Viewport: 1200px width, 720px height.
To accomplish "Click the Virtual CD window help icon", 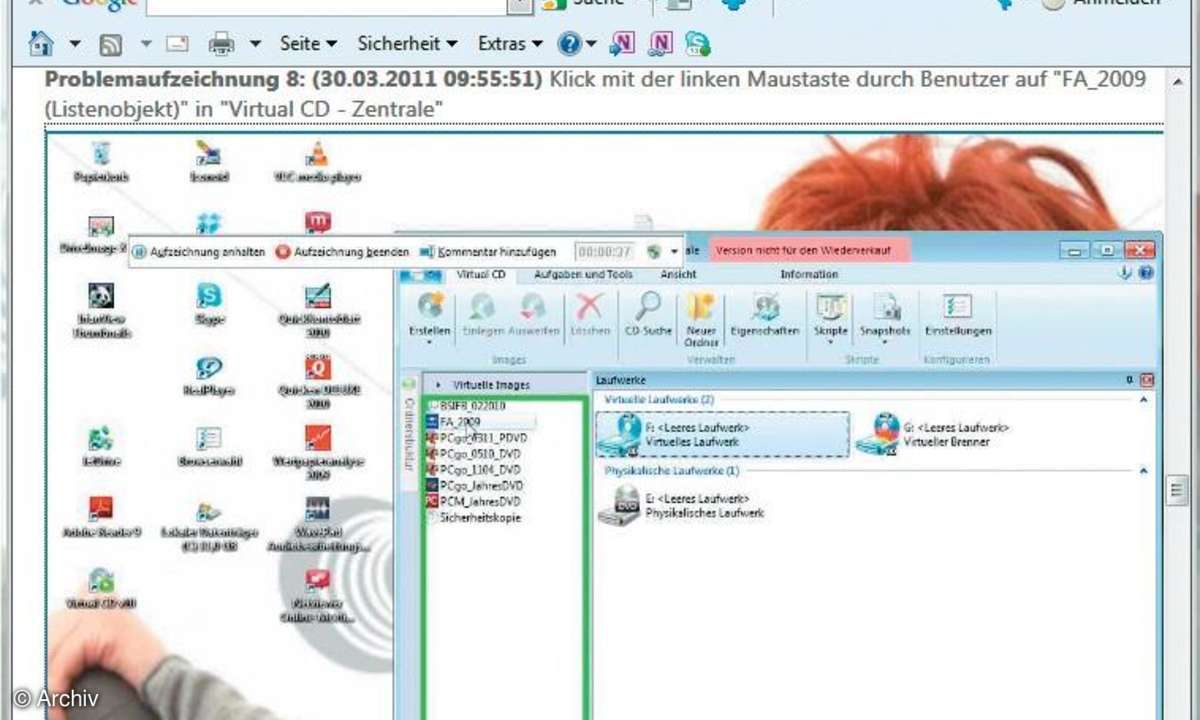I will click(1146, 272).
